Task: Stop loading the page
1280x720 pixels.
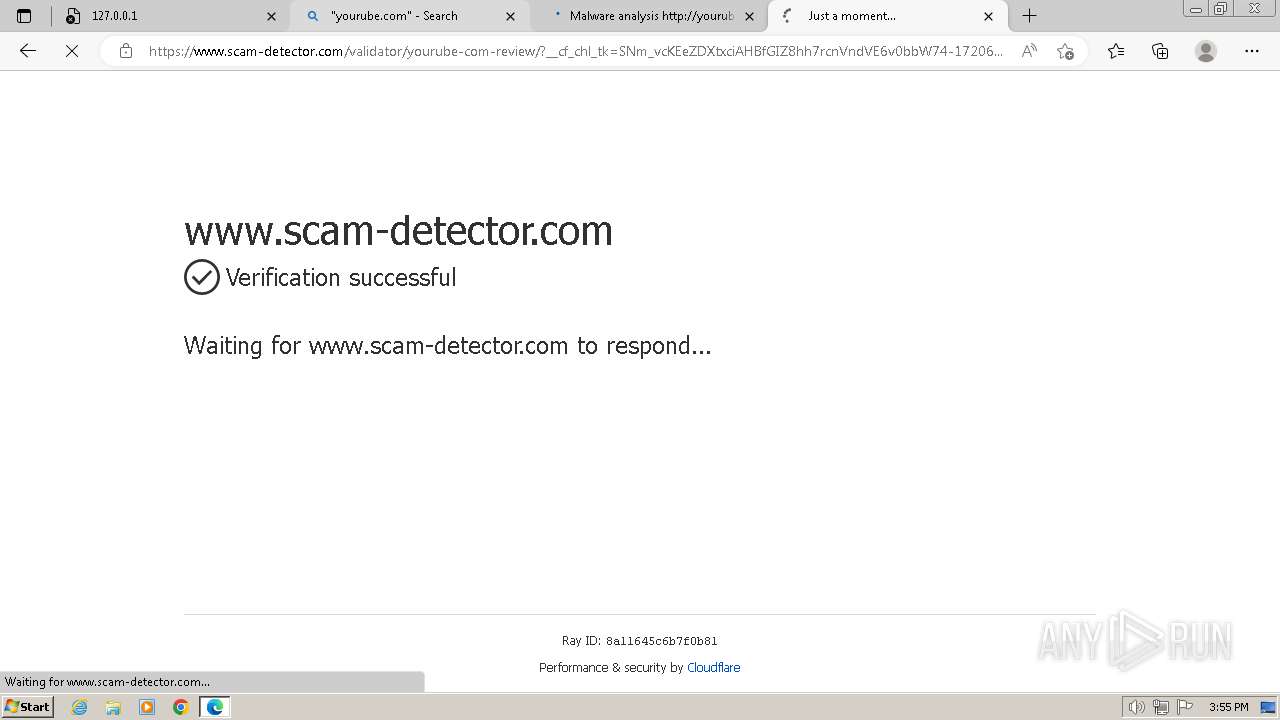Action: [x=72, y=51]
